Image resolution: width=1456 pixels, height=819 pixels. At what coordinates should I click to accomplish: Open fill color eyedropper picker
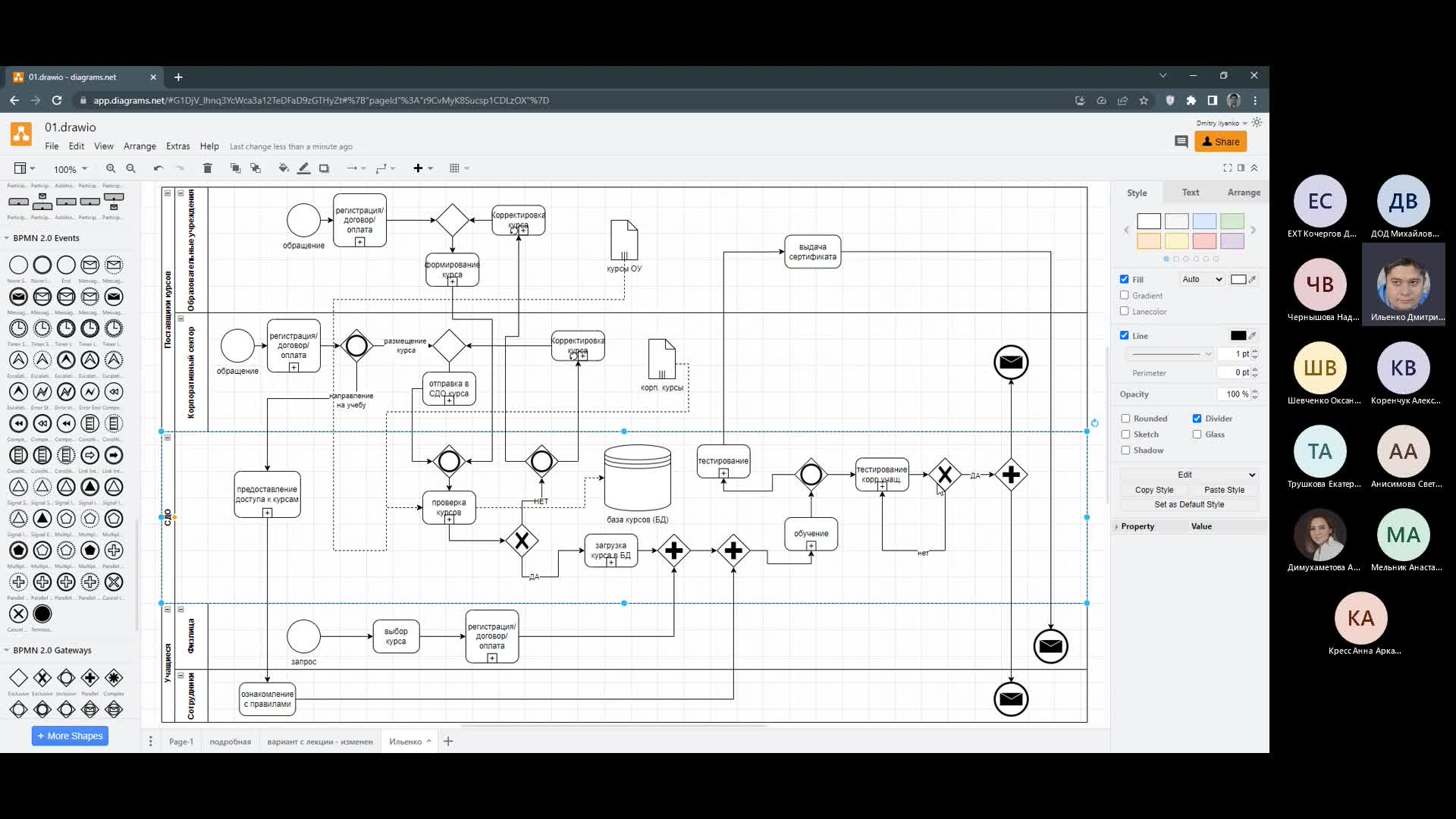1253,279
